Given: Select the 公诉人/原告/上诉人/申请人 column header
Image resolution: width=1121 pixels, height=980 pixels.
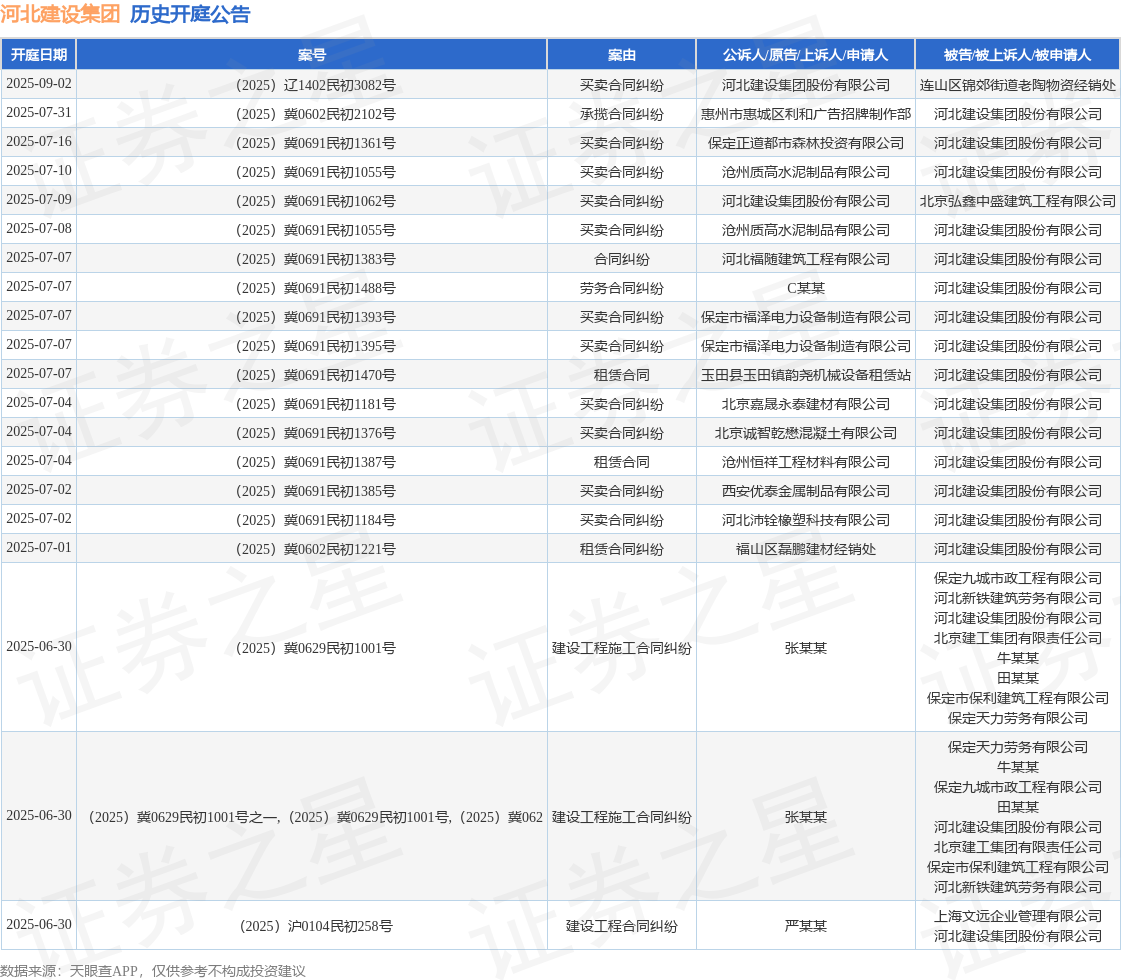Looking at the screenshot, I should tap(805, 55).
